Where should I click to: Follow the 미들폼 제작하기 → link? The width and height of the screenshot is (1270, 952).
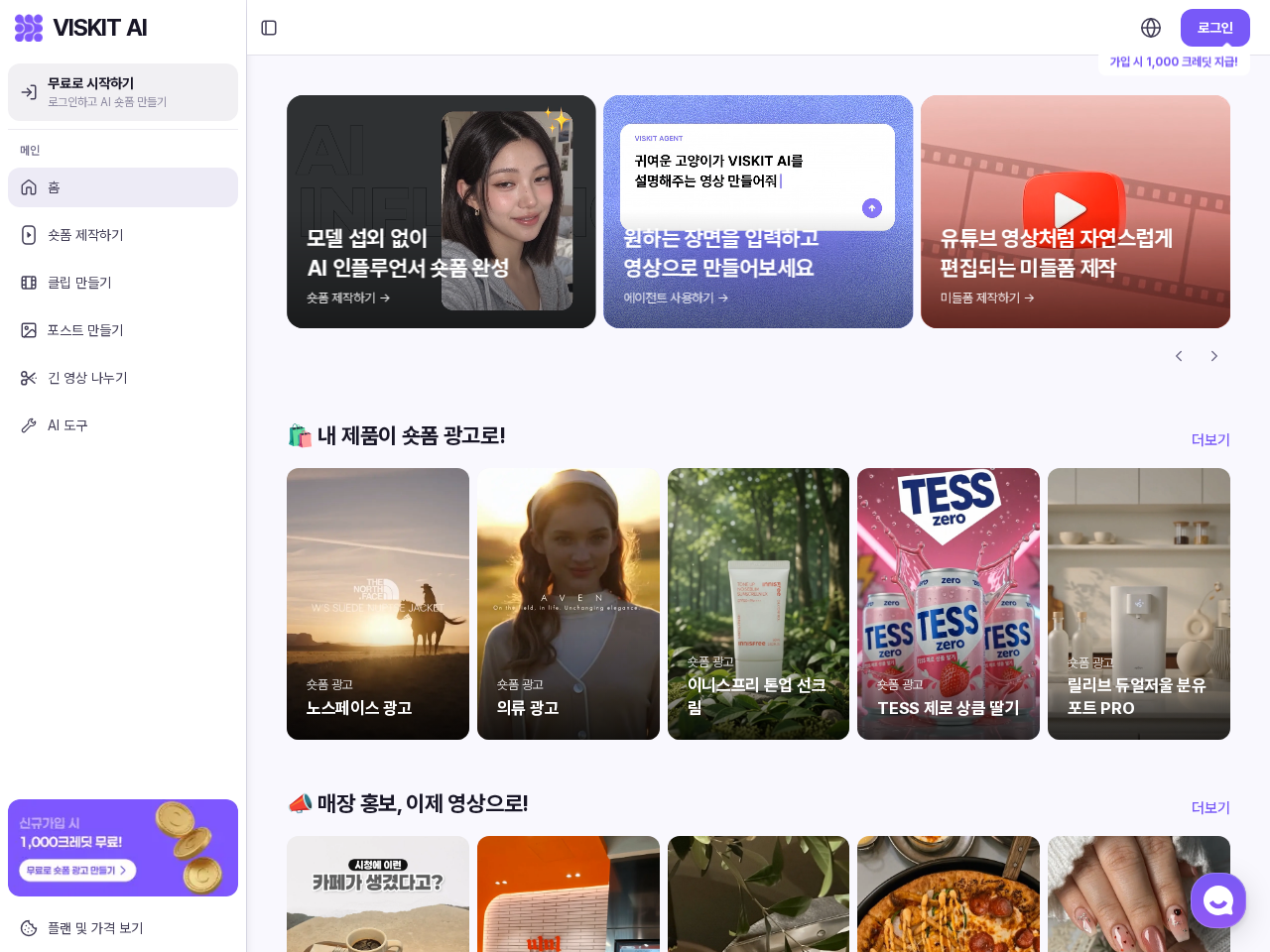coord(987,297)
